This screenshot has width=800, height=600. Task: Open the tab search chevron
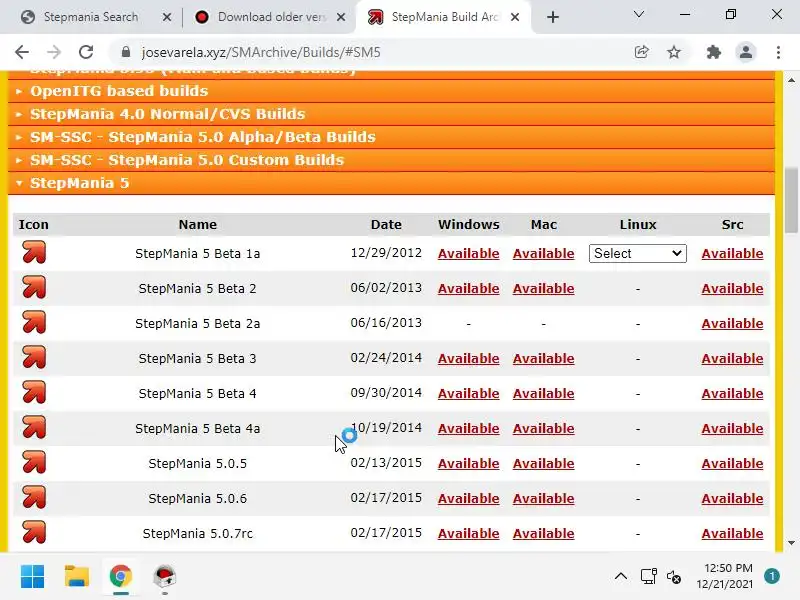pyautogui.click(x=638, y=14)
